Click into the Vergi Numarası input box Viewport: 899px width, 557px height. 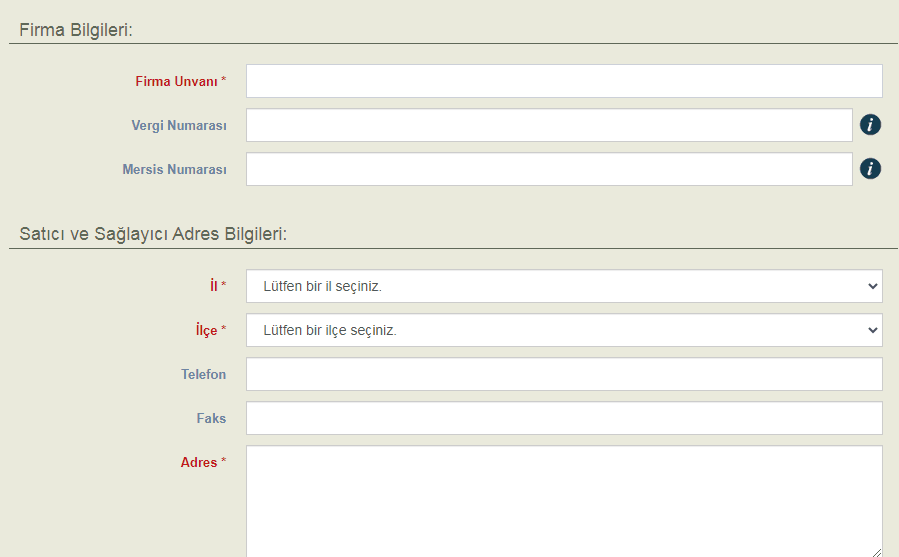[x=549, y=125]
